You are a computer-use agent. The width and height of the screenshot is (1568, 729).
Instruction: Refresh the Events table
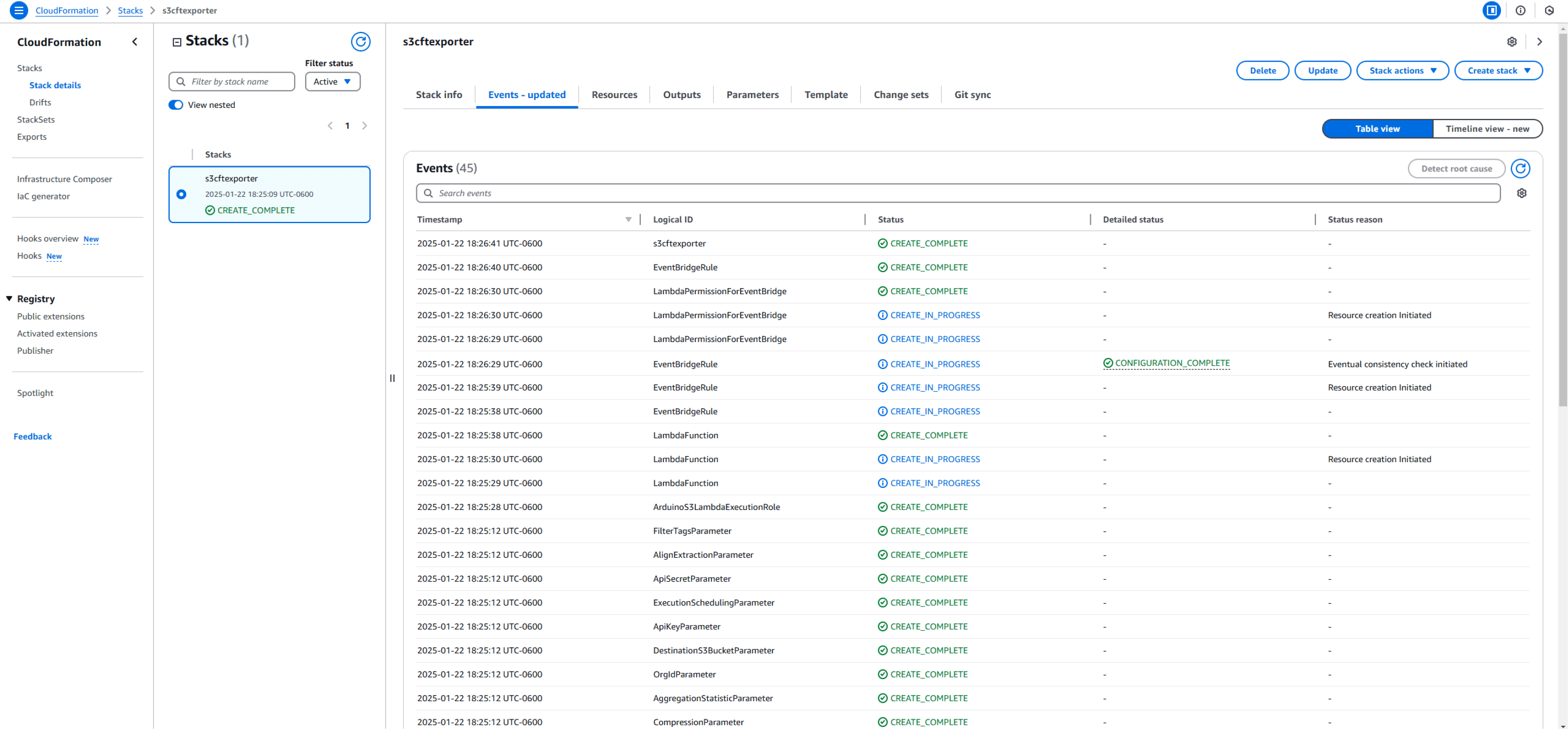click(1520, 169)
